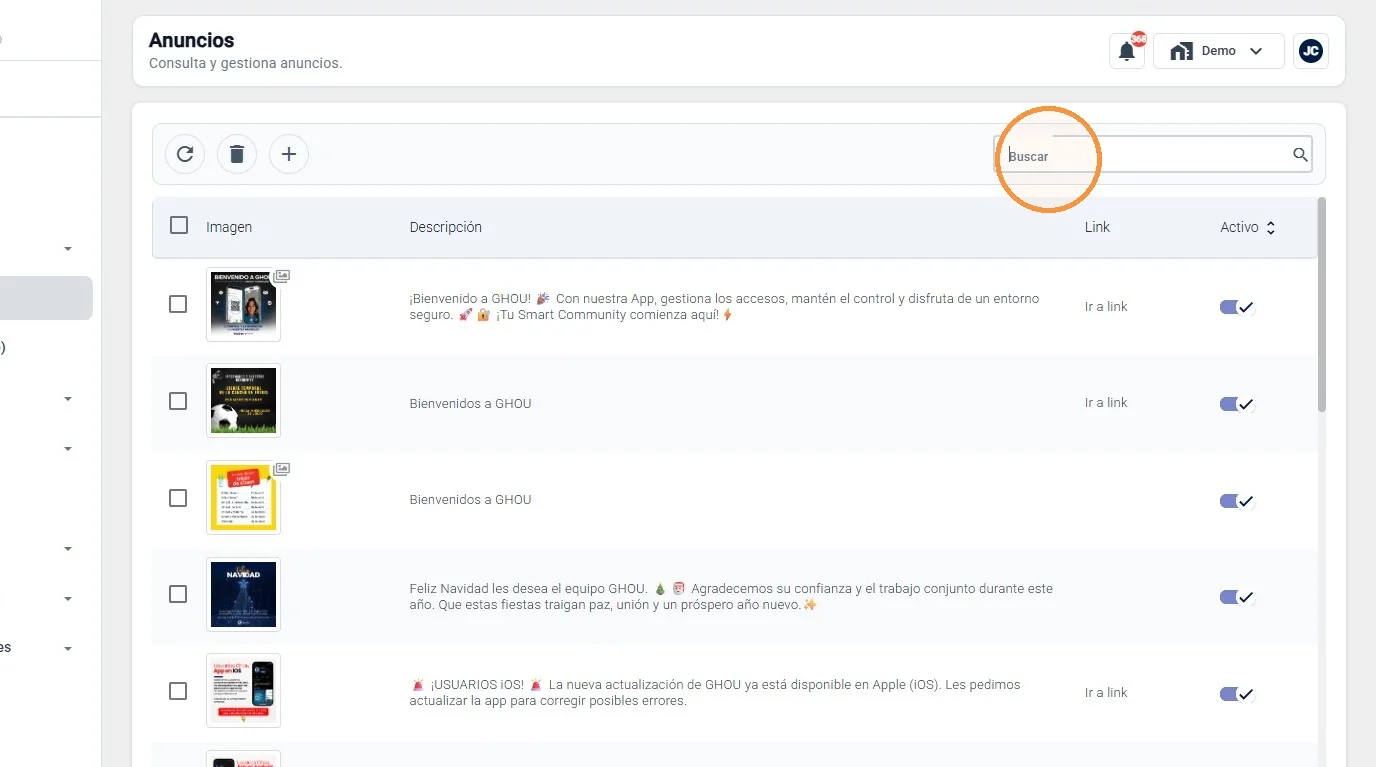Click the refresh list icon
Image resolution: width=1376 pixels, height=767 pixels.
185,154
